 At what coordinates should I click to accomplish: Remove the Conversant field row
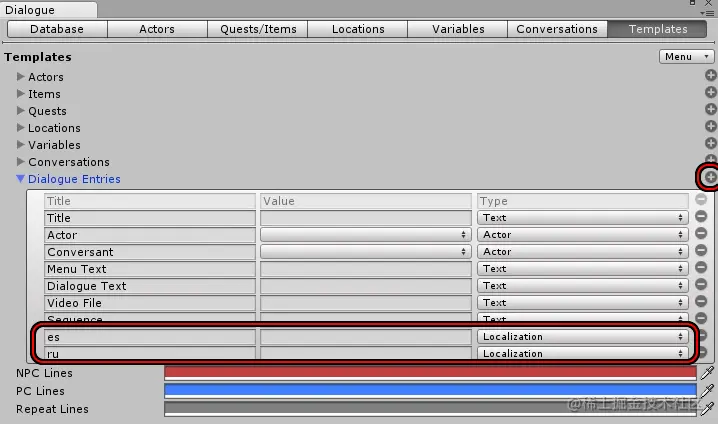click(x=701, y=250)
